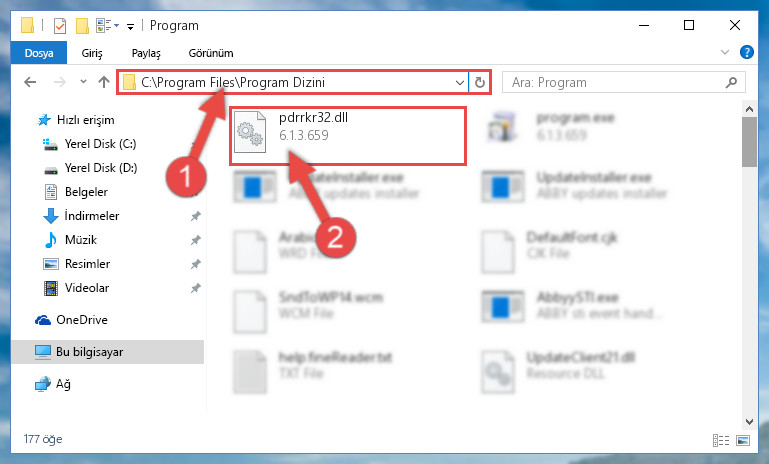Open the Paylaş ribbon tab

click(x=146, y=53)
